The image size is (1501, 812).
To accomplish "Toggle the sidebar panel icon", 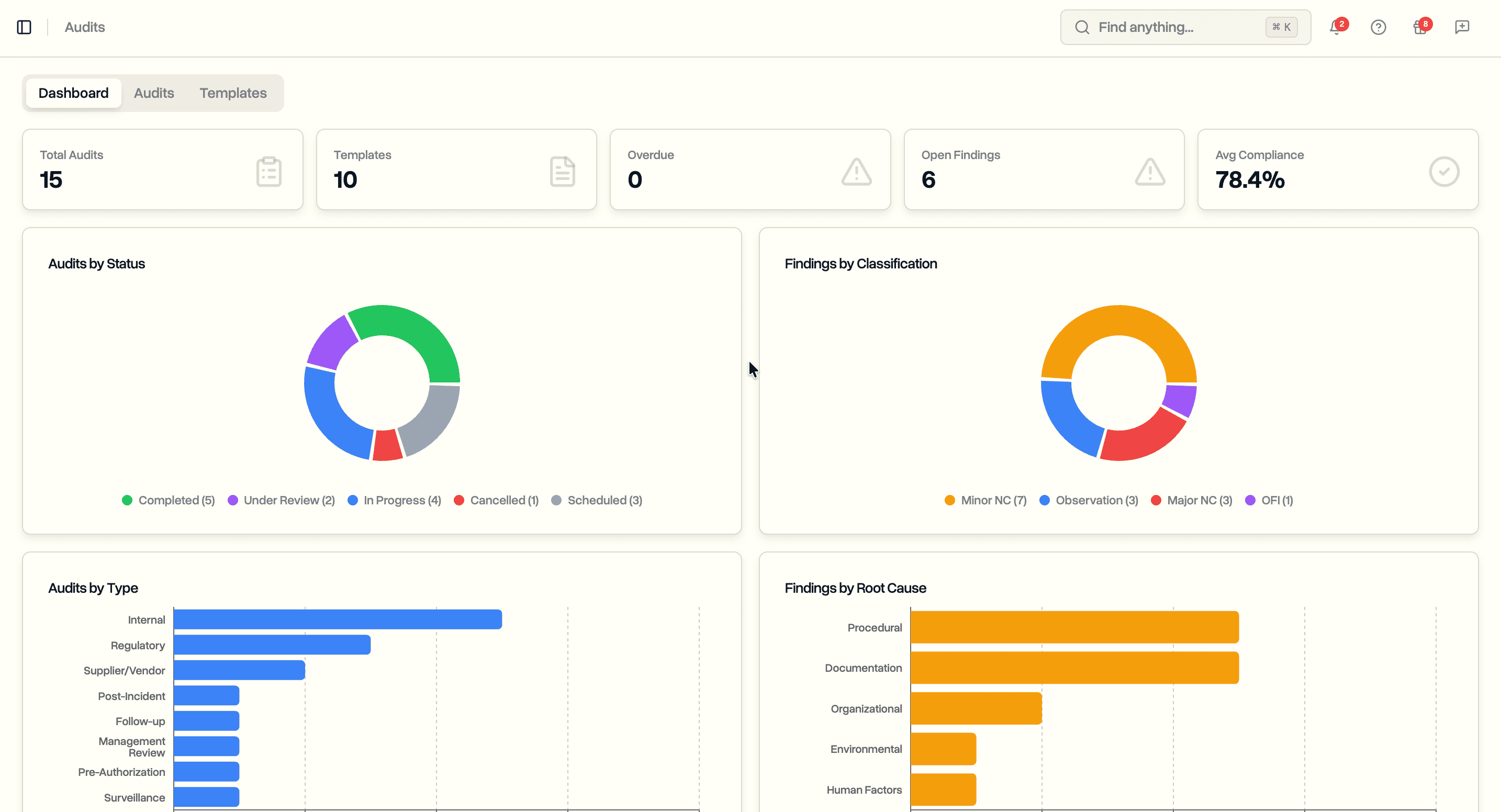I will click(x=24, y=27).
